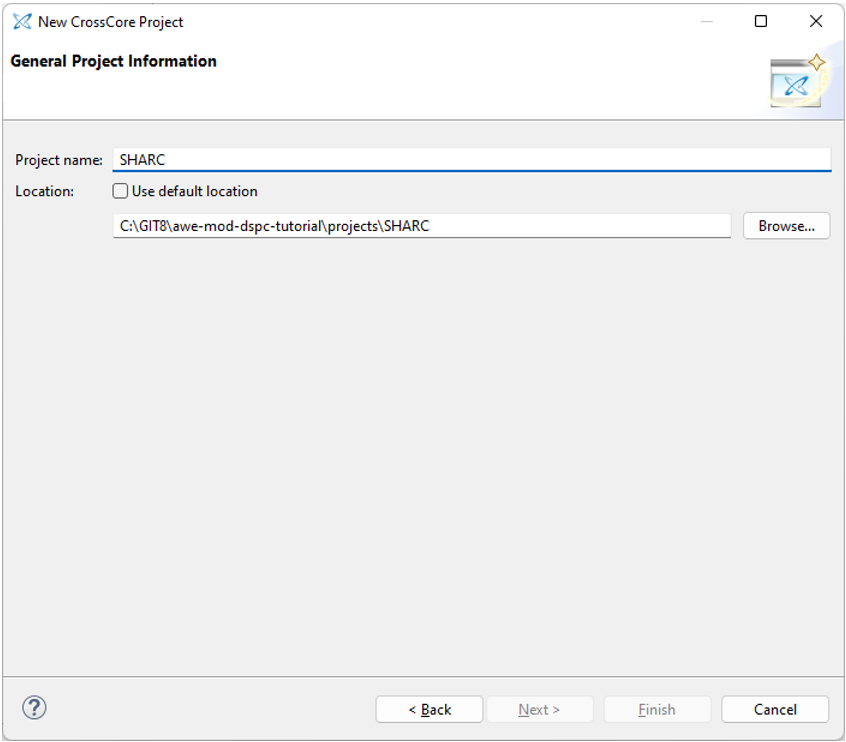Viewport: 846px width, 742px height.
Task: Advance to the next wizard page
Action: [539, 709]
